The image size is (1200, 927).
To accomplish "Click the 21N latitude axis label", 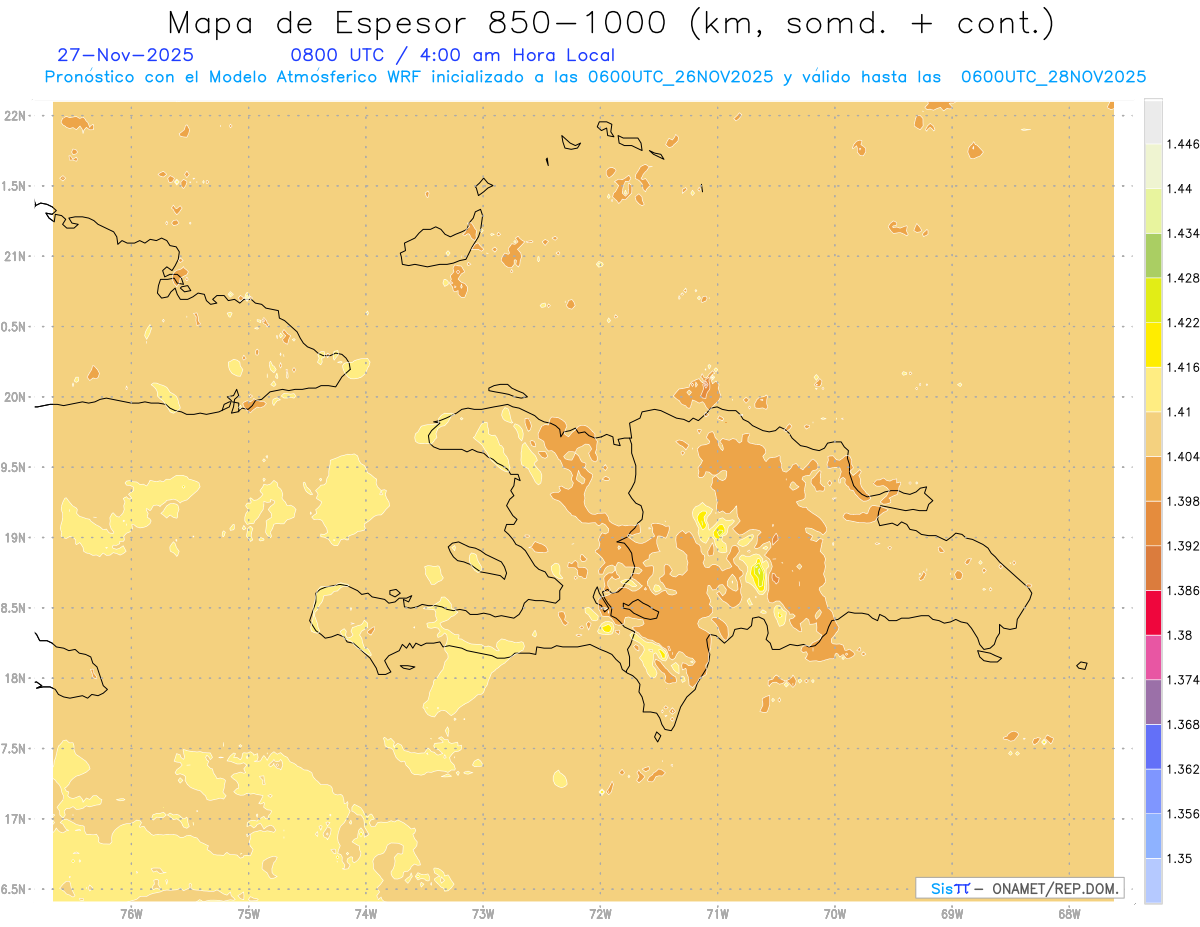I will [15, 256].
